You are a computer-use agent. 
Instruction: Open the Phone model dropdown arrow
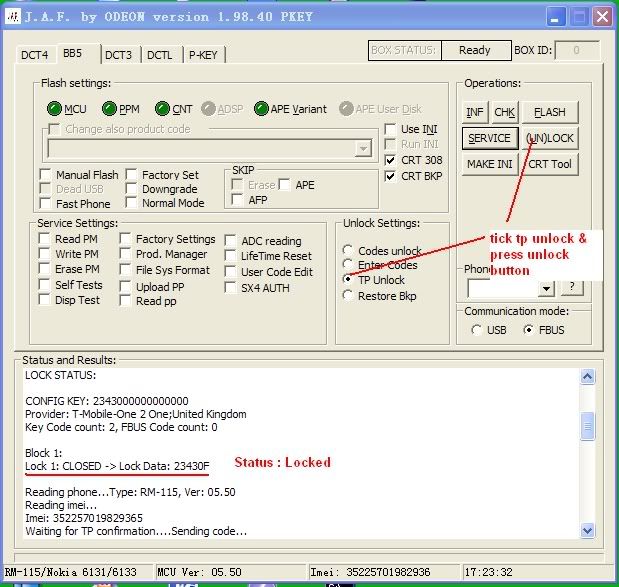pos(546,289)
